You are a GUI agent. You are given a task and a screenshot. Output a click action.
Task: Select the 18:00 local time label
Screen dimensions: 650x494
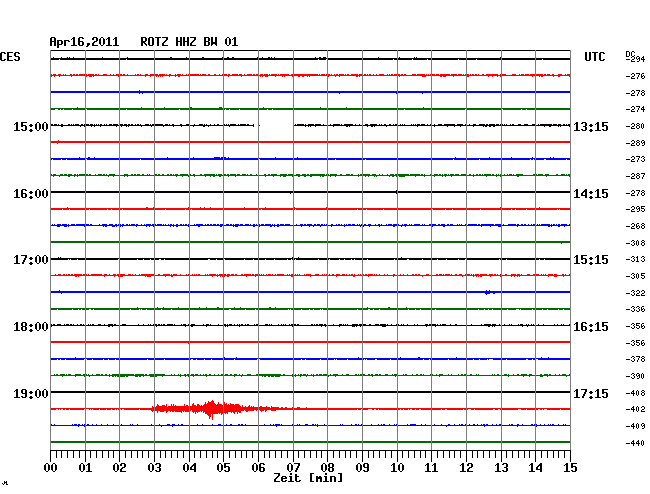(x=31, y=327)
